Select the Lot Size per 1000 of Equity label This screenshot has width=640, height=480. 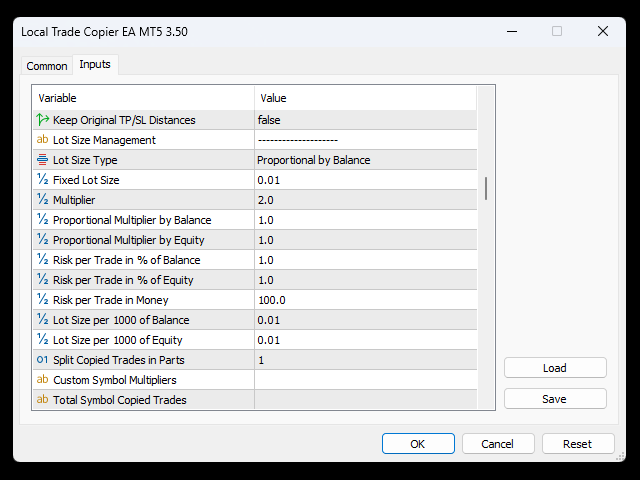118,340
